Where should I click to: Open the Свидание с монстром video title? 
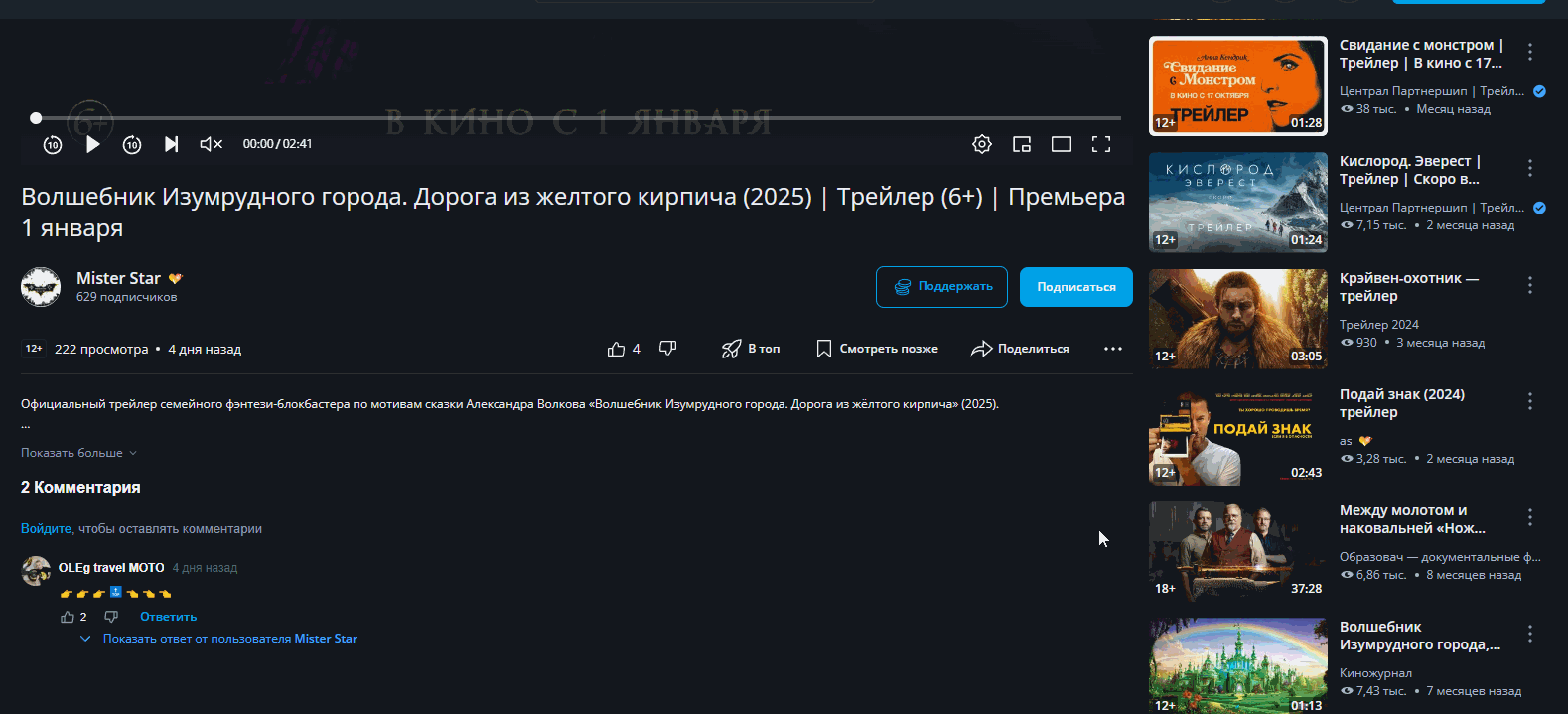[1421, 54]
